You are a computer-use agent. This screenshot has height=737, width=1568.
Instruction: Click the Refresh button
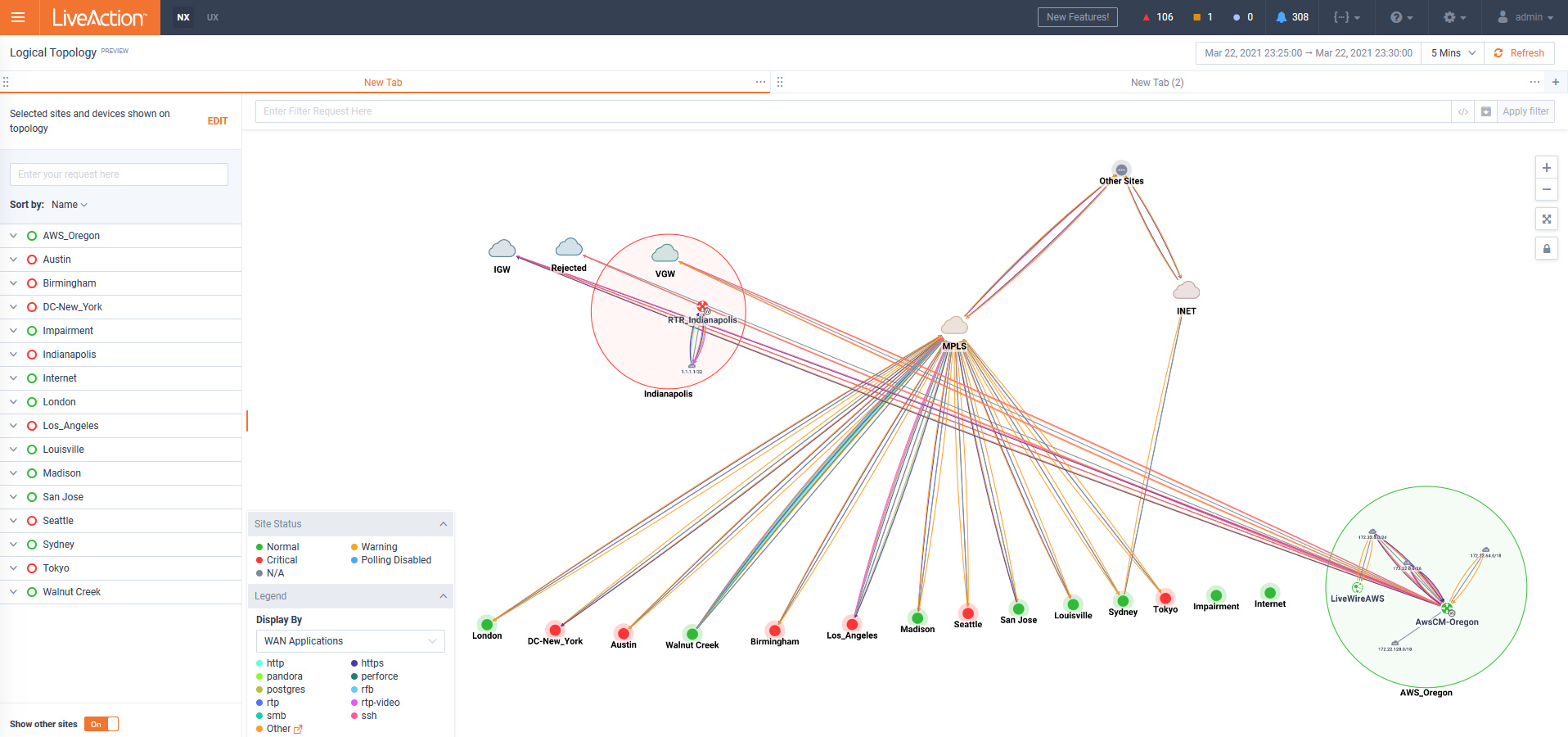(1519, 53)
